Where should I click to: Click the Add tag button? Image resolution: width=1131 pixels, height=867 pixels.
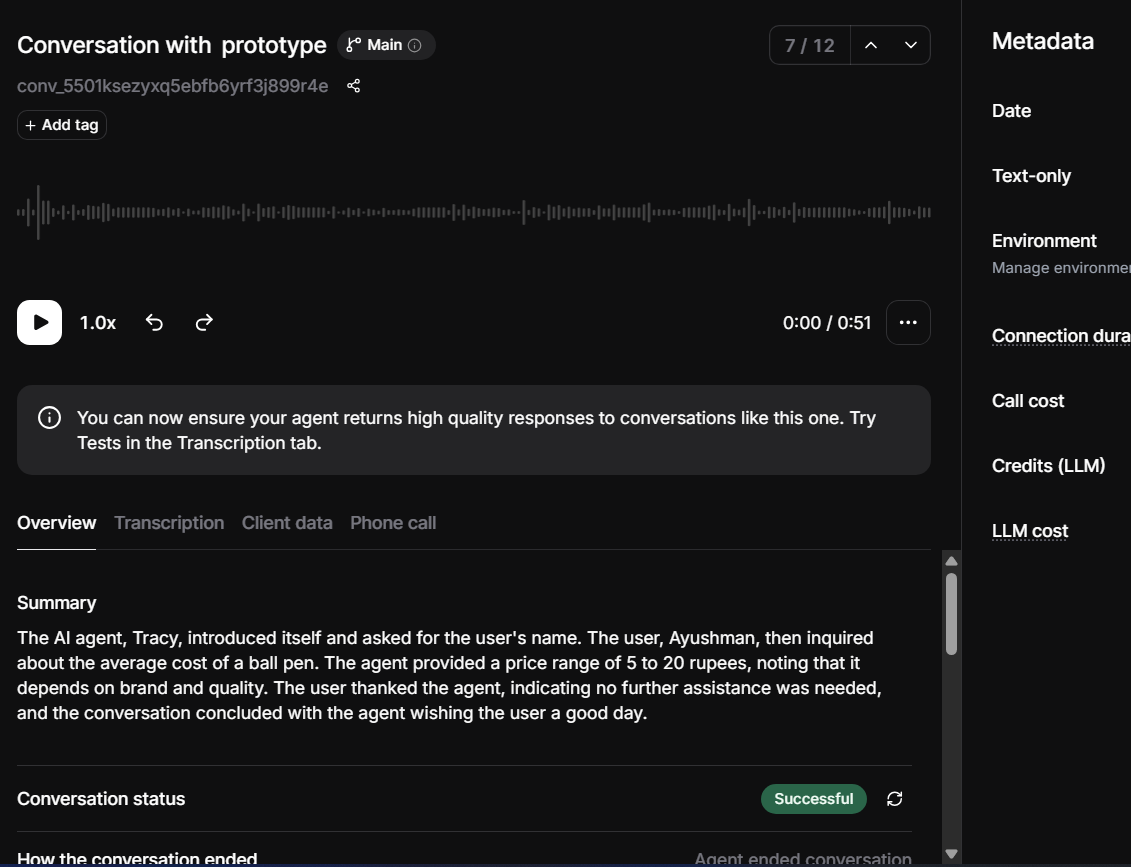(x=62, y=125)
